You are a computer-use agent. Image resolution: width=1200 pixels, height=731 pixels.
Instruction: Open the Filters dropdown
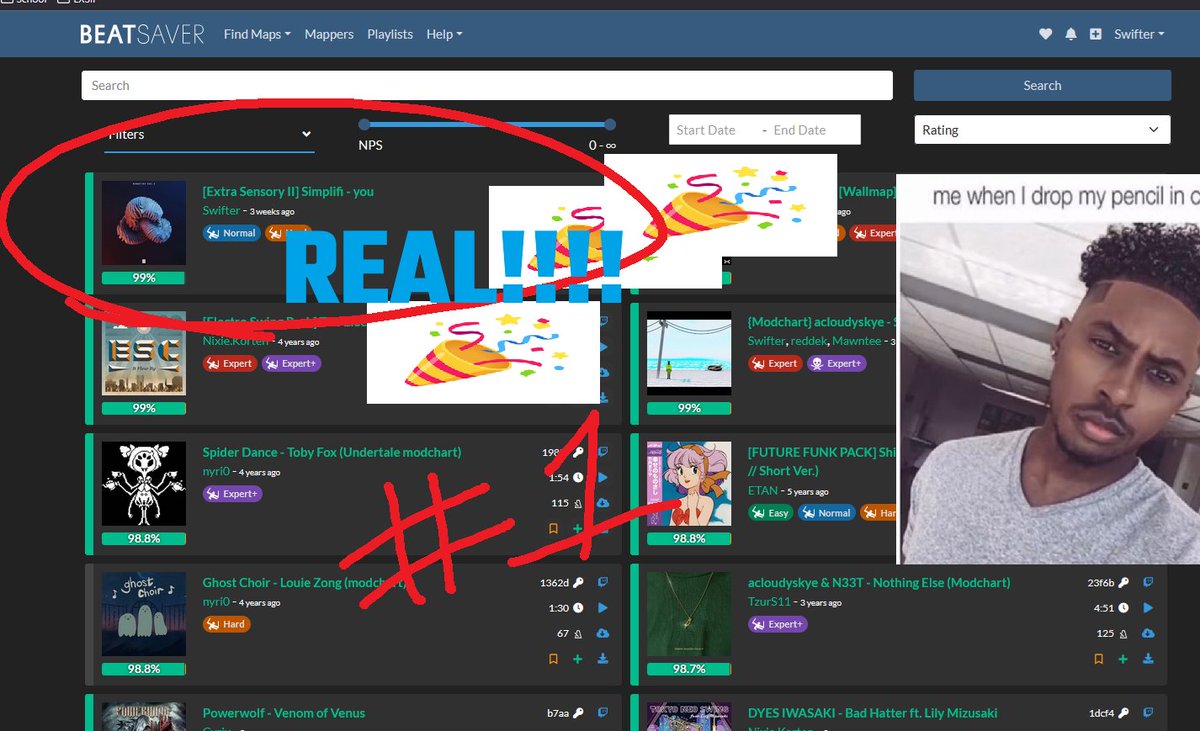[209, 134]
